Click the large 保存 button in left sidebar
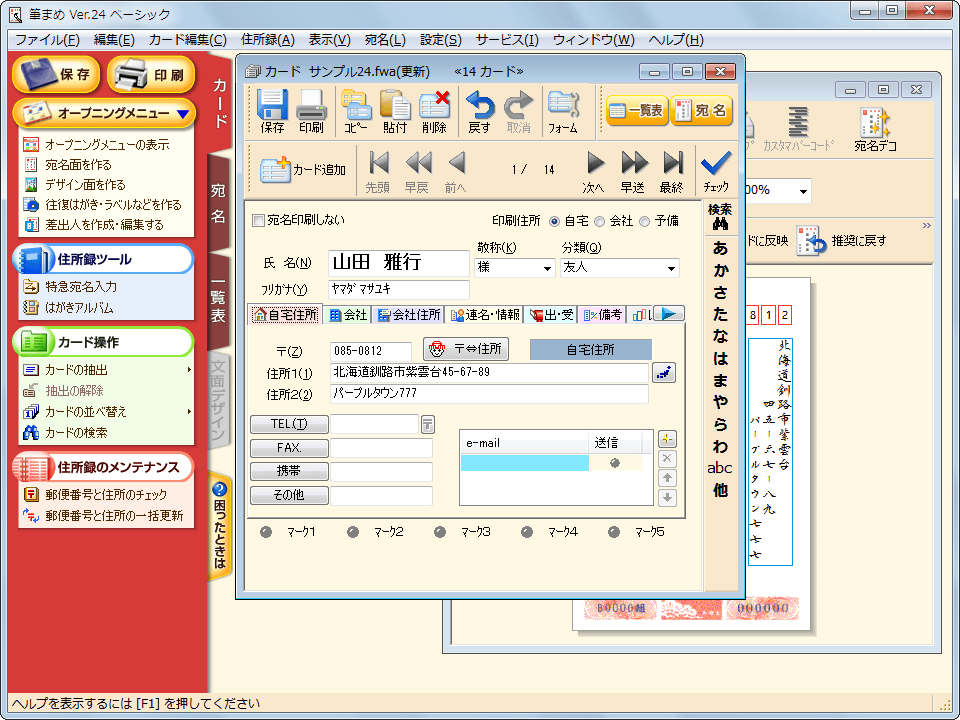This screenshot has width=960, height=720. (56, 74)
